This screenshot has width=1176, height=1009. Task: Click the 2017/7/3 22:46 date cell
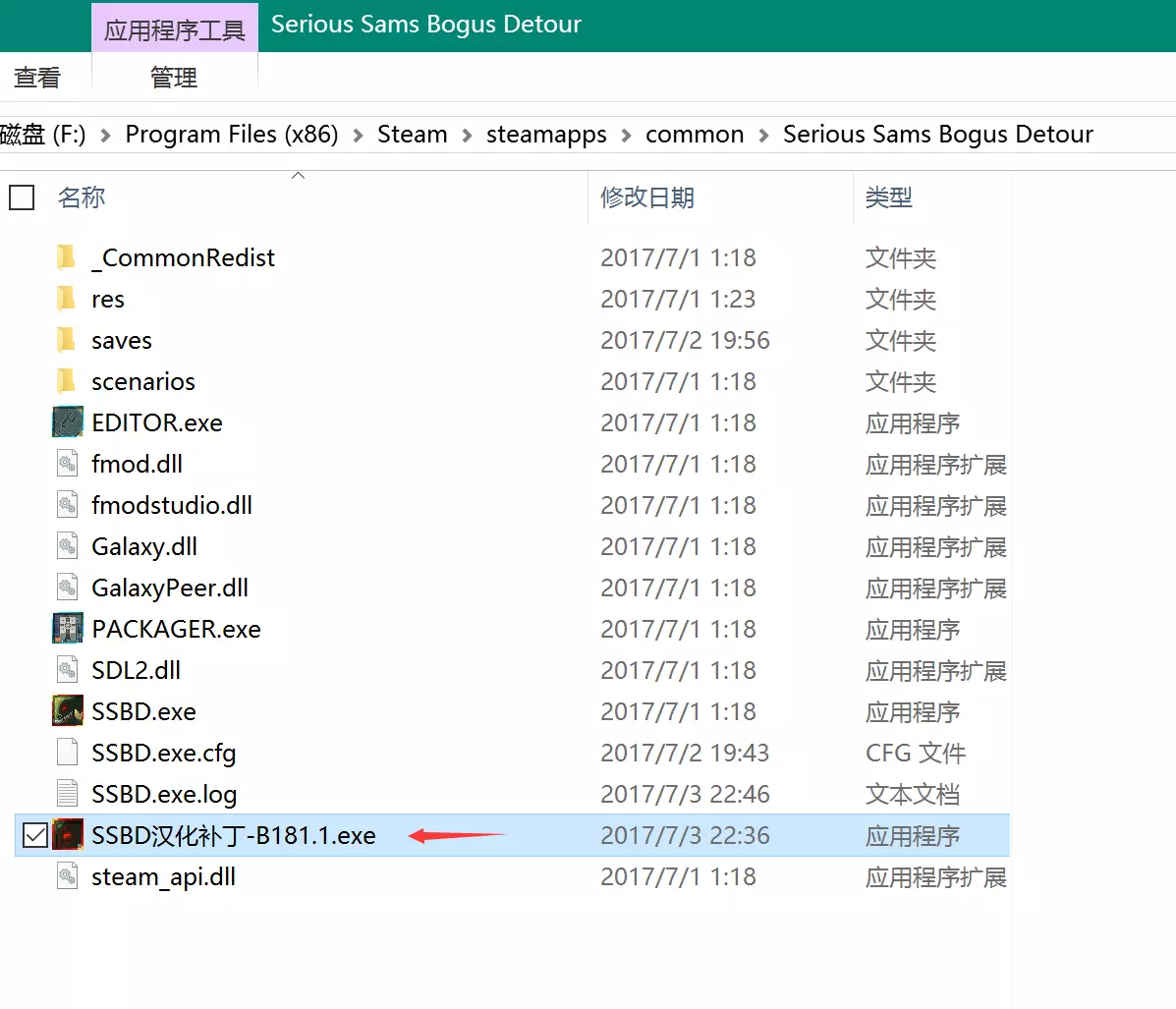[685, 795]
